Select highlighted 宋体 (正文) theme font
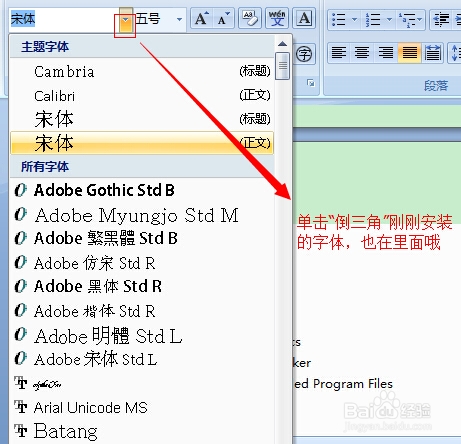461x444 pixels. 142,143
